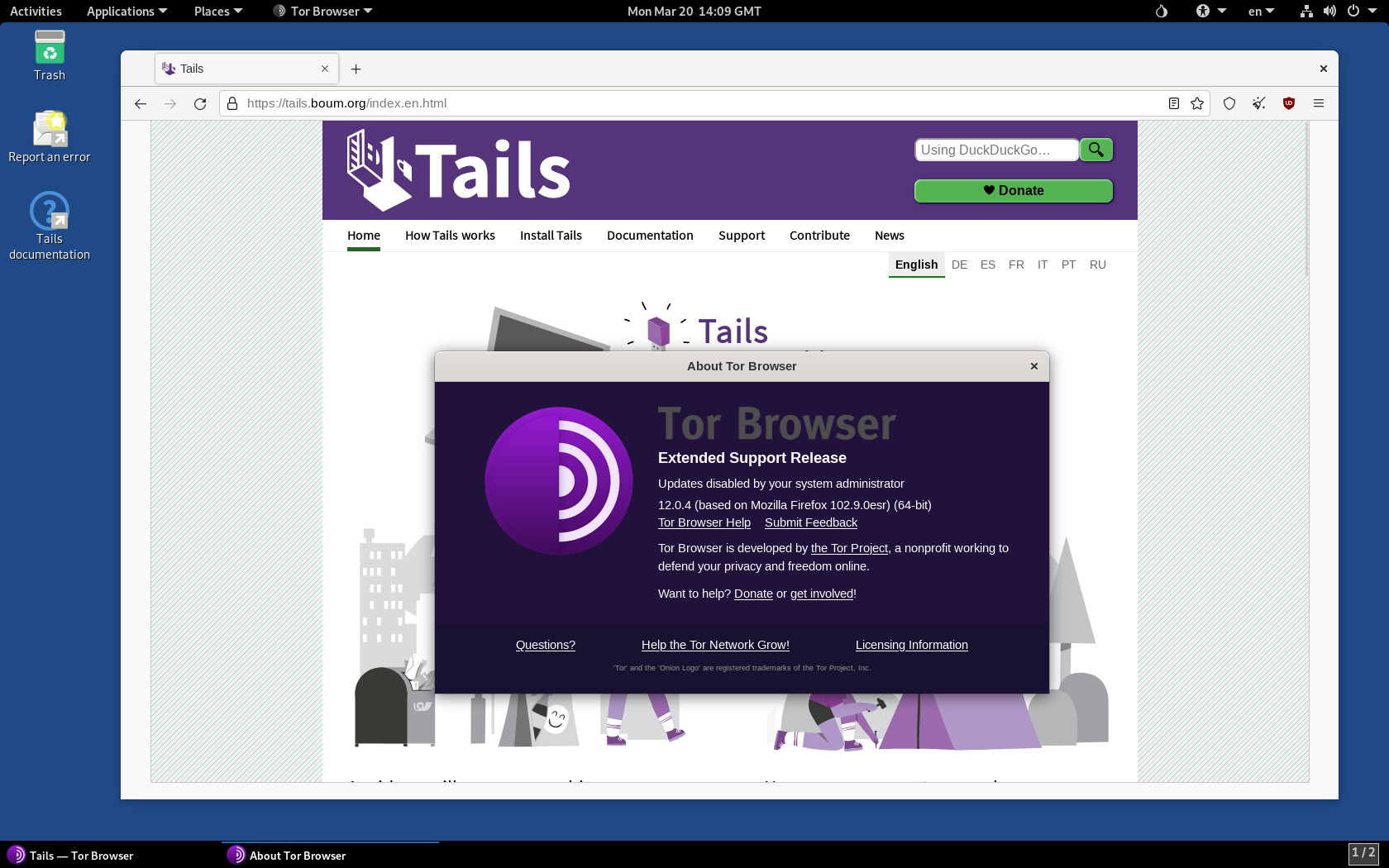Click the browser forward arrow
Screen dimensions: 1389x868
click(x=170, y=103)
